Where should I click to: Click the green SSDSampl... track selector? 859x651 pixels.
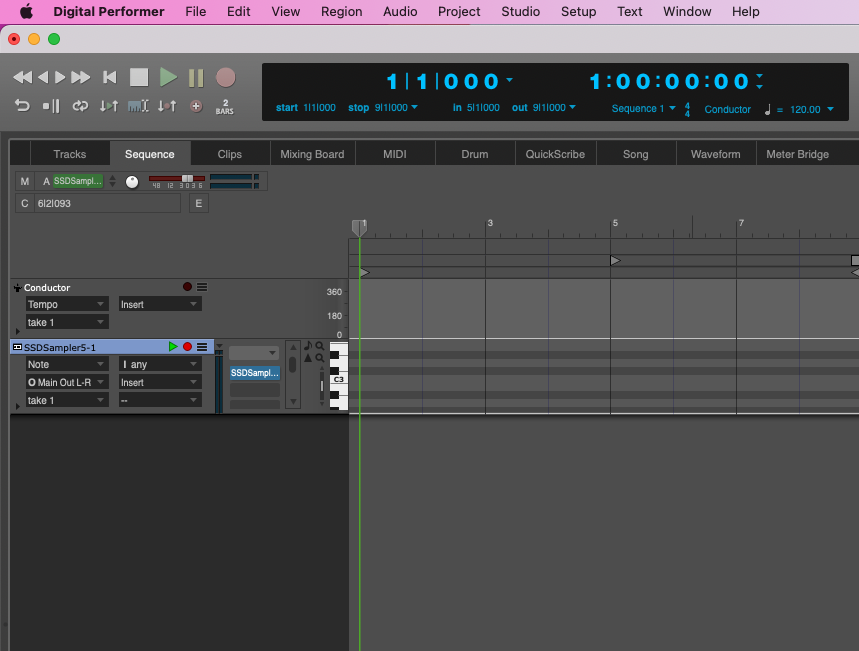pyautogui.click(x=78, y=181)
